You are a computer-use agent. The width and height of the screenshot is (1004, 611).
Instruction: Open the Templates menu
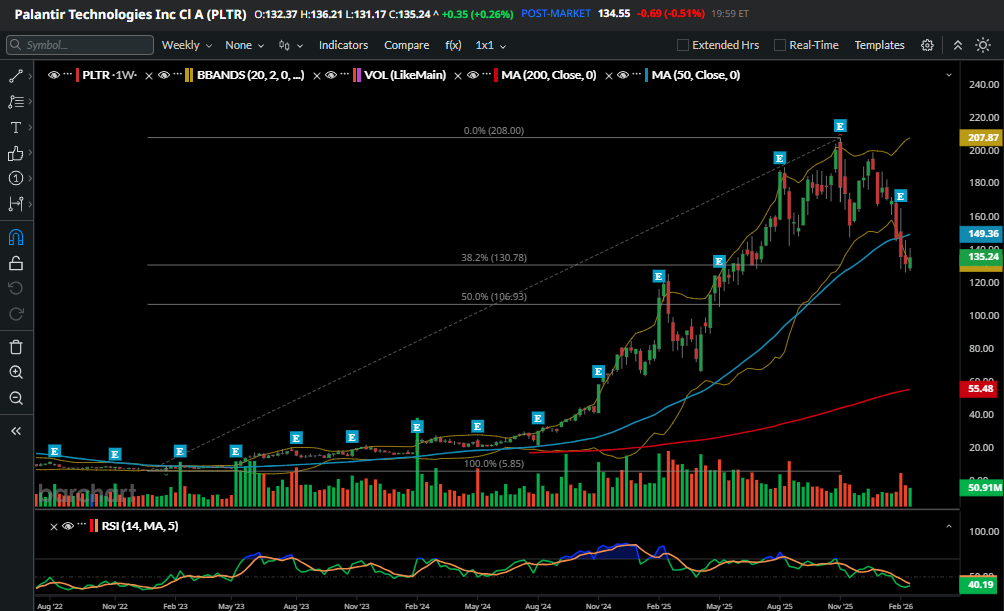879,45
